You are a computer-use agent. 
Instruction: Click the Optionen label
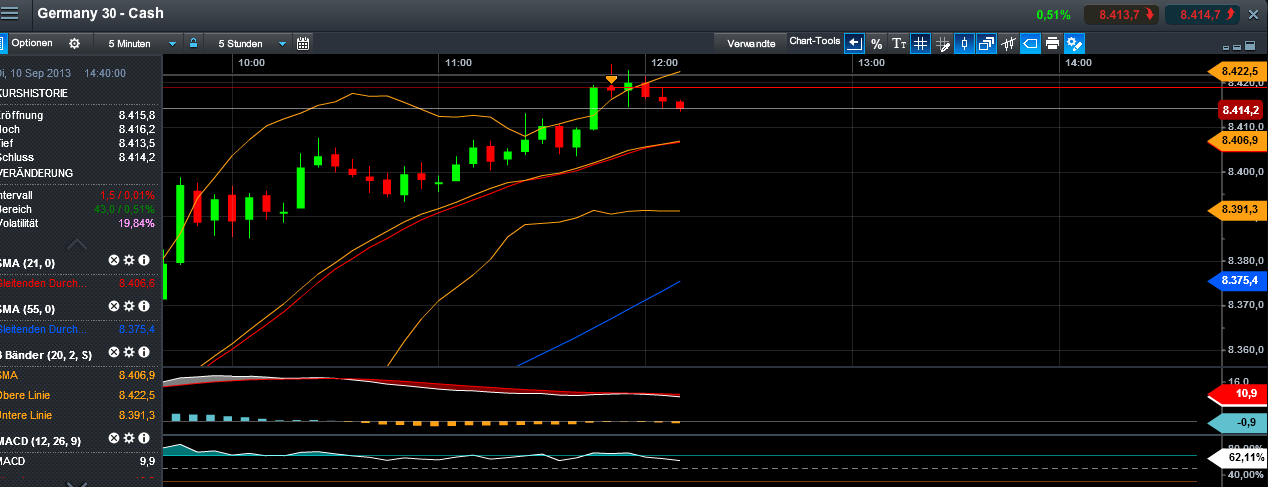click(32, 43)
